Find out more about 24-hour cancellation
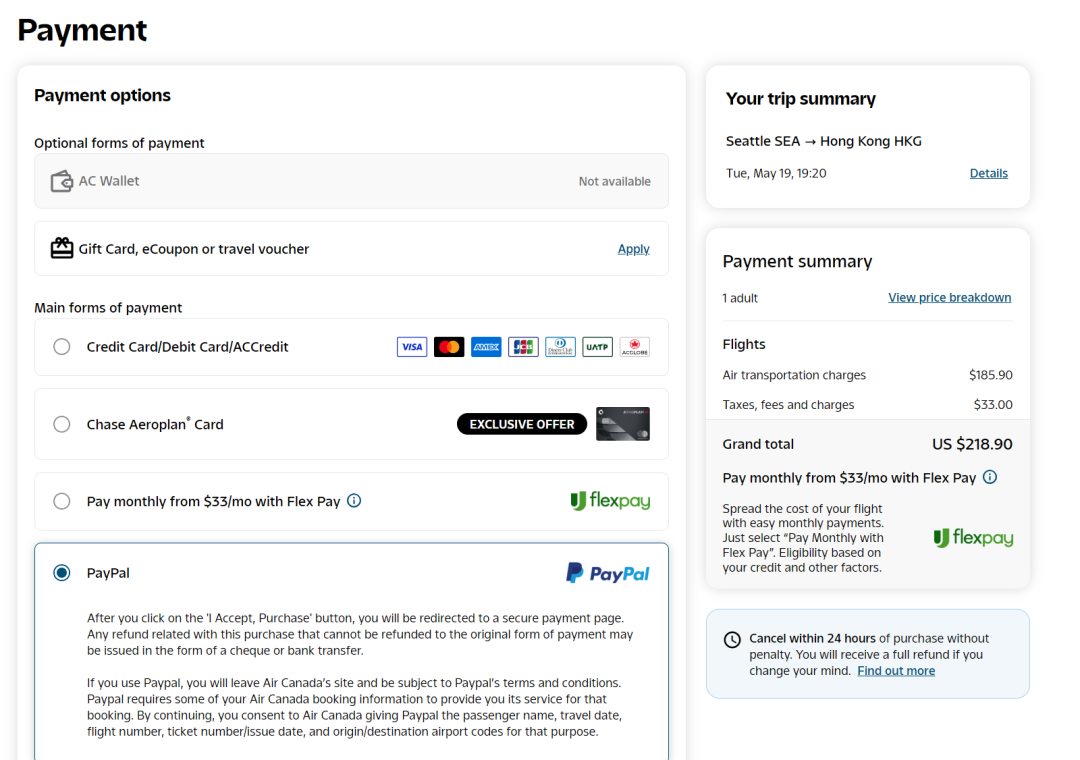The image size is (1080, 760). (x=896, y=671)
